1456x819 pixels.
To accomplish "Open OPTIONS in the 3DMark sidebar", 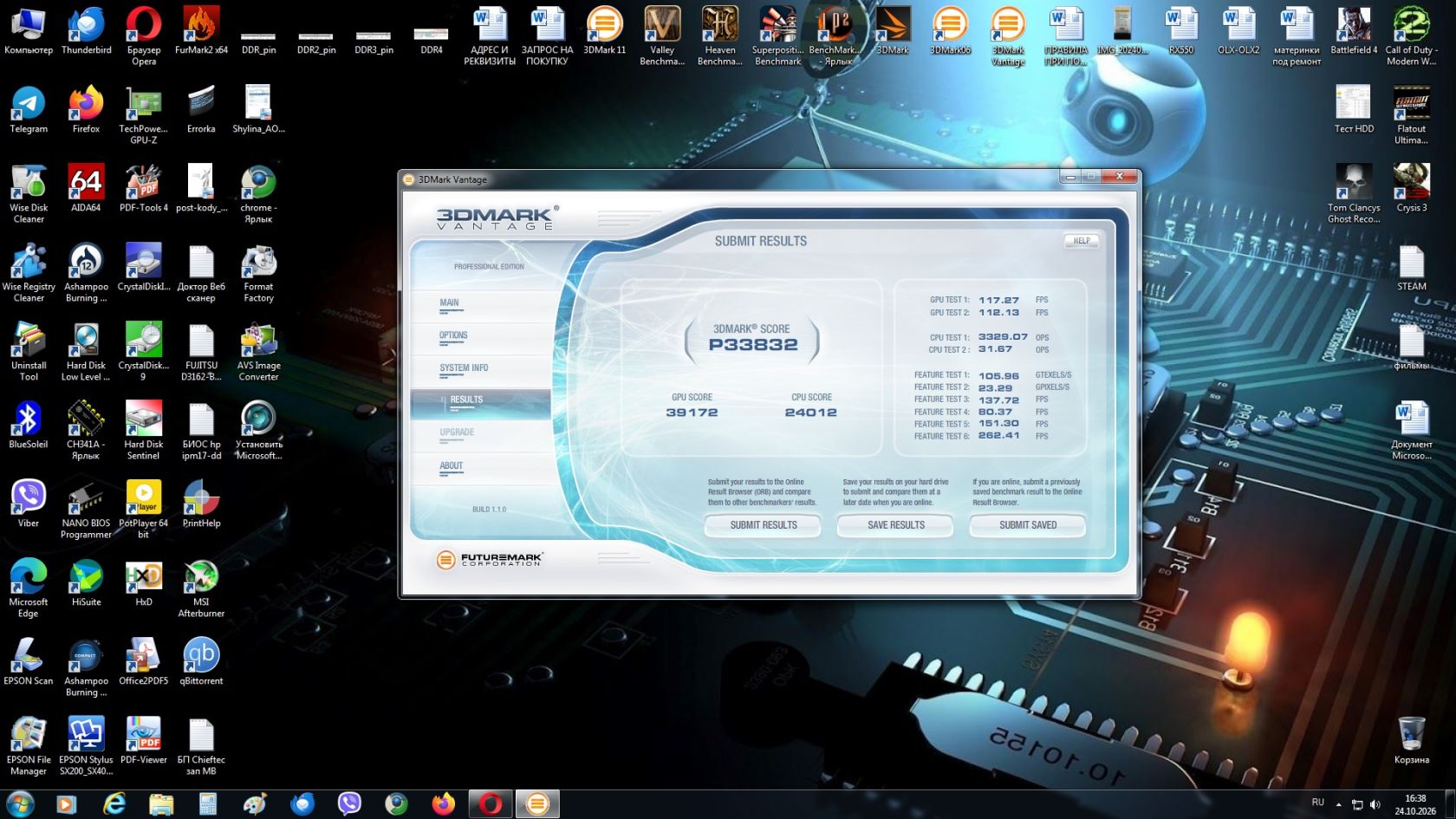I will [x=453, y=335].
